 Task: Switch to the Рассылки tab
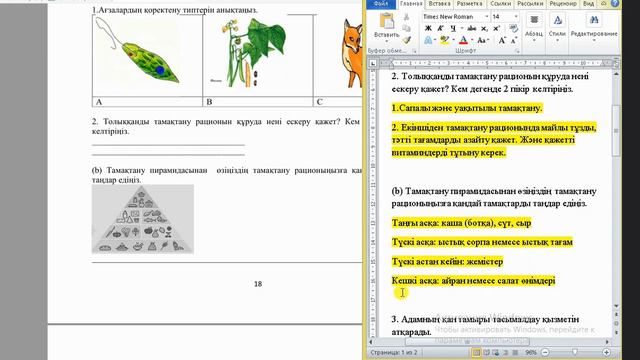click(530, 4)
